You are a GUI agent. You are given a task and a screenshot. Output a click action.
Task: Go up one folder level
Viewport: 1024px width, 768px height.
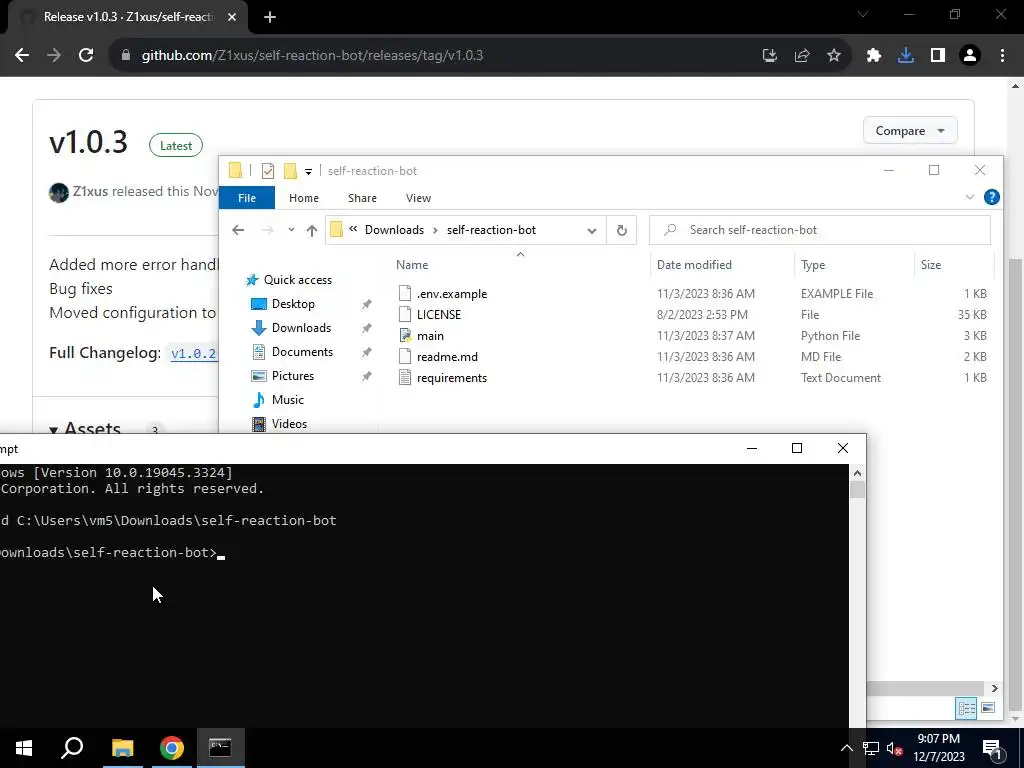tap(312, 230)
